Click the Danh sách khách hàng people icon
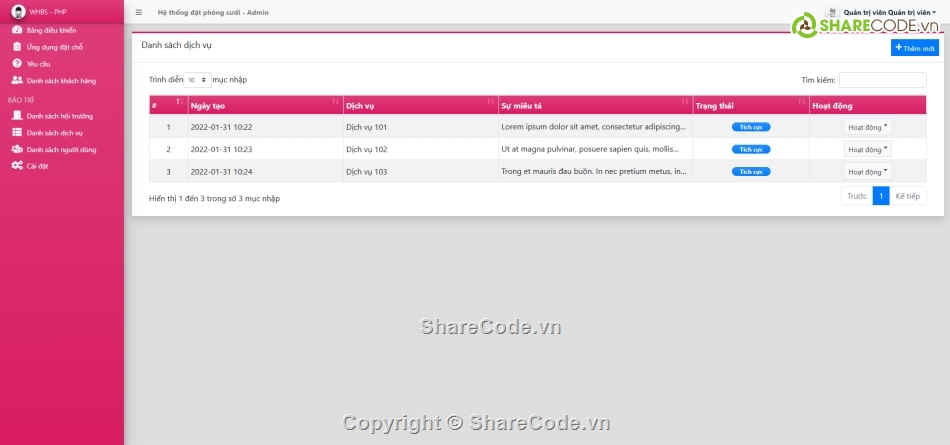 pyautogui.click(x=17, y=80)
